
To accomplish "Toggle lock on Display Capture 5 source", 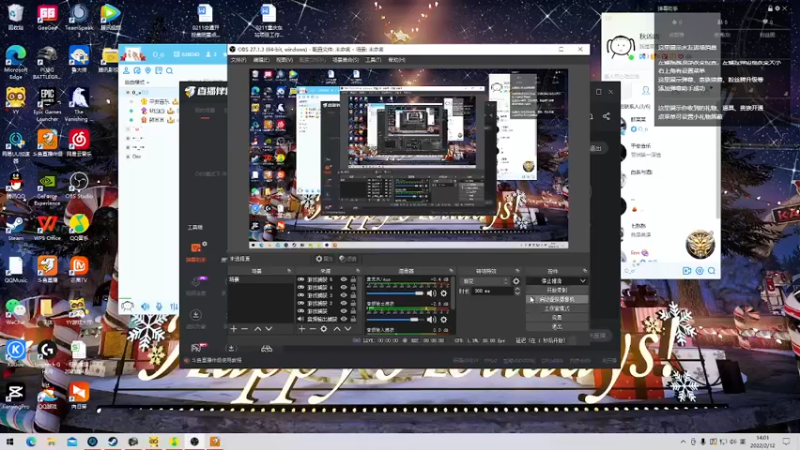I will (x=353, y=280).
